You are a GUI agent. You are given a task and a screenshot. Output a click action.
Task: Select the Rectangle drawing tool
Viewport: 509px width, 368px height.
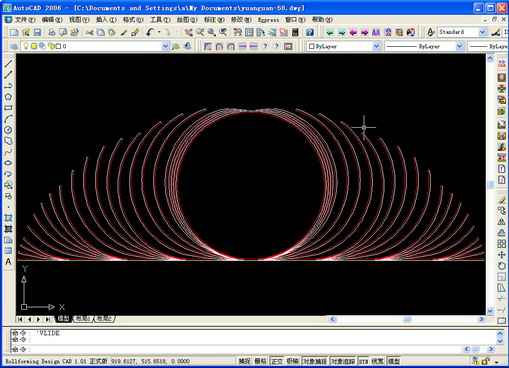coord(8,108)
